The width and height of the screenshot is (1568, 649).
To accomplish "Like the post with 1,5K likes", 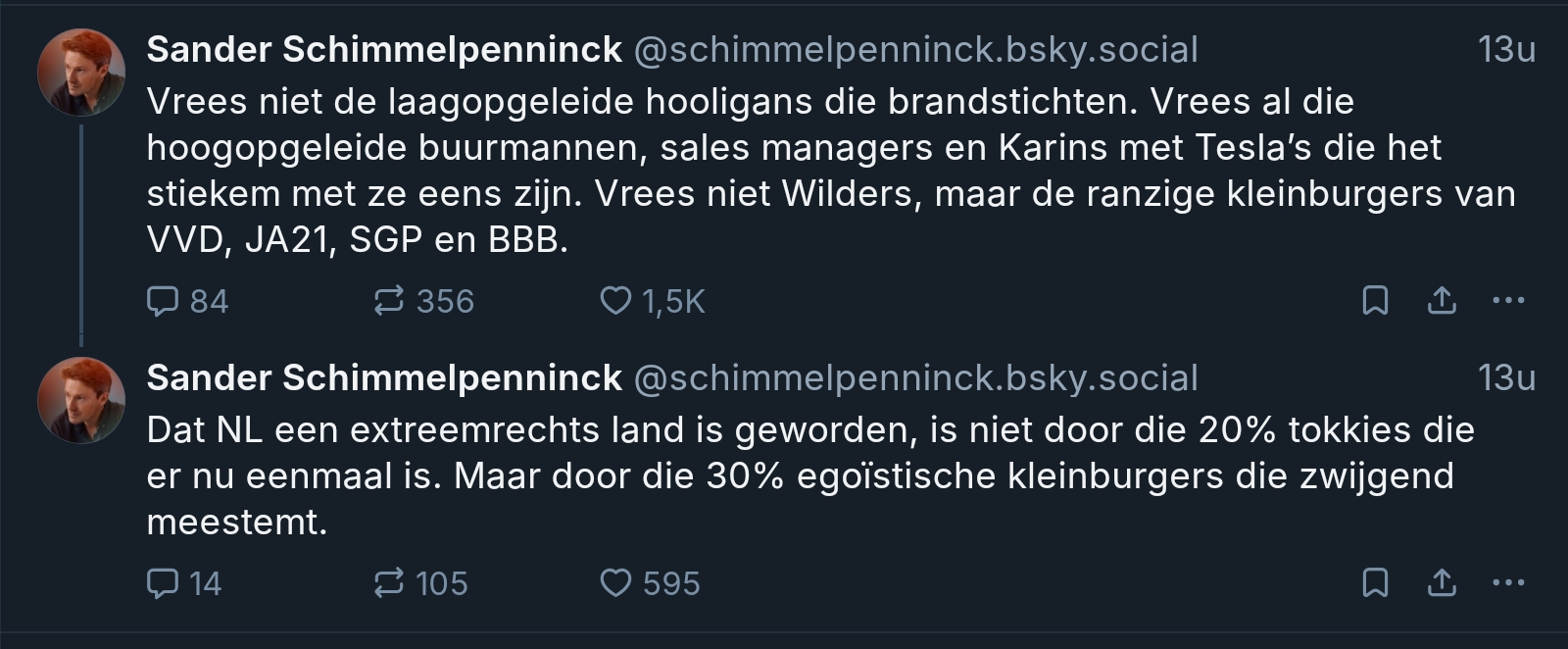I will [x=615, y=300].
